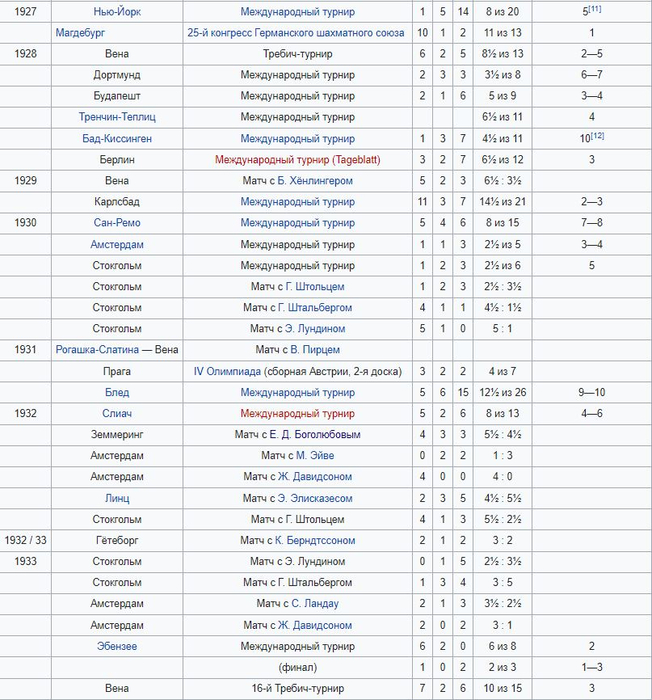Select the Дортмунд city cell
652x700 pixels.
pos(117,75)
